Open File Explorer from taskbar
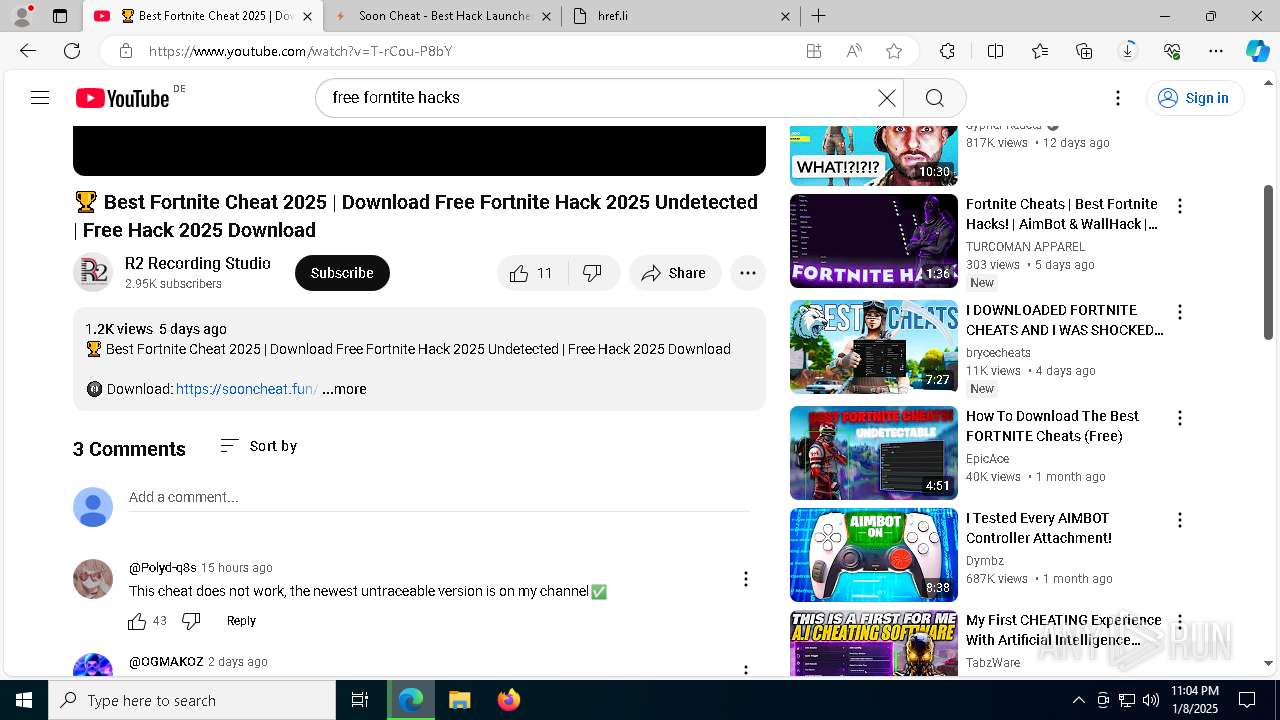 point(459,700)
